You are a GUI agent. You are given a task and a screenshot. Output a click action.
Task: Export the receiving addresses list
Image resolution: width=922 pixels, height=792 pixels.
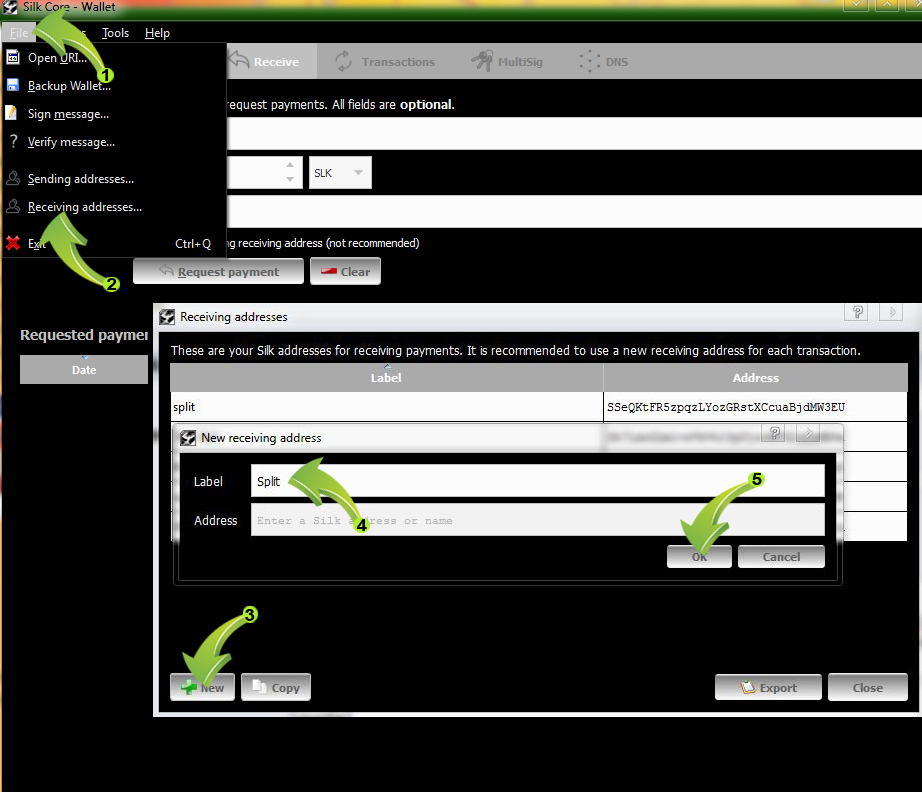click(768, 687)
